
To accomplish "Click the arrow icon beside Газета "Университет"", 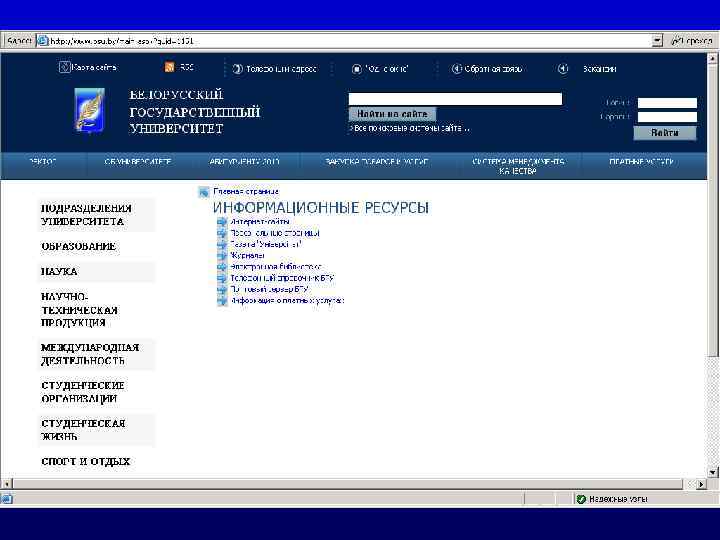I will pyautogui.click(x=222, y=244).
